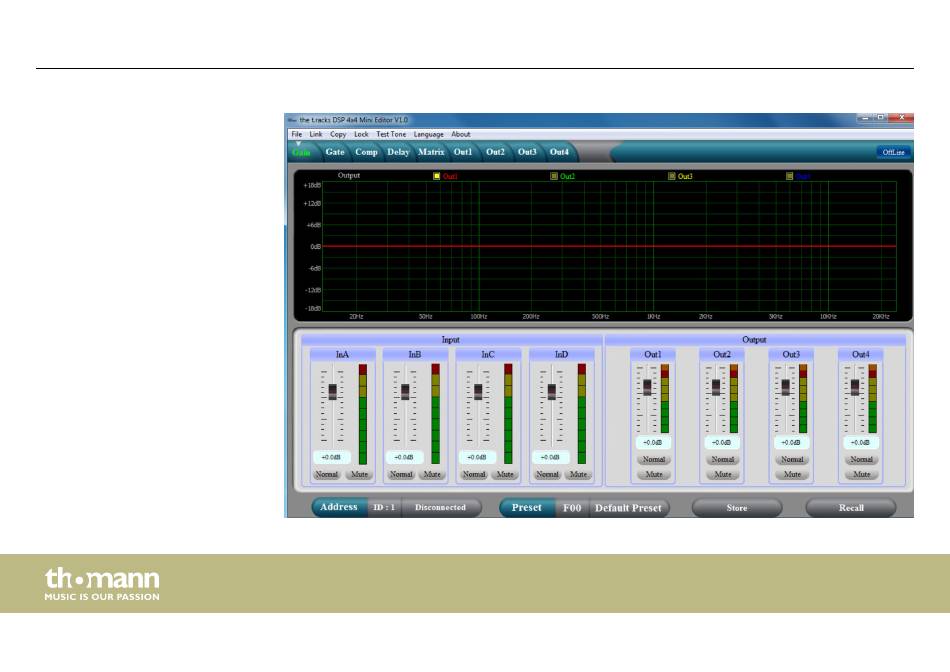Click the Out1 gain fader knob
The width and height of the screenshot is (950, 672).
coord(647,387)
